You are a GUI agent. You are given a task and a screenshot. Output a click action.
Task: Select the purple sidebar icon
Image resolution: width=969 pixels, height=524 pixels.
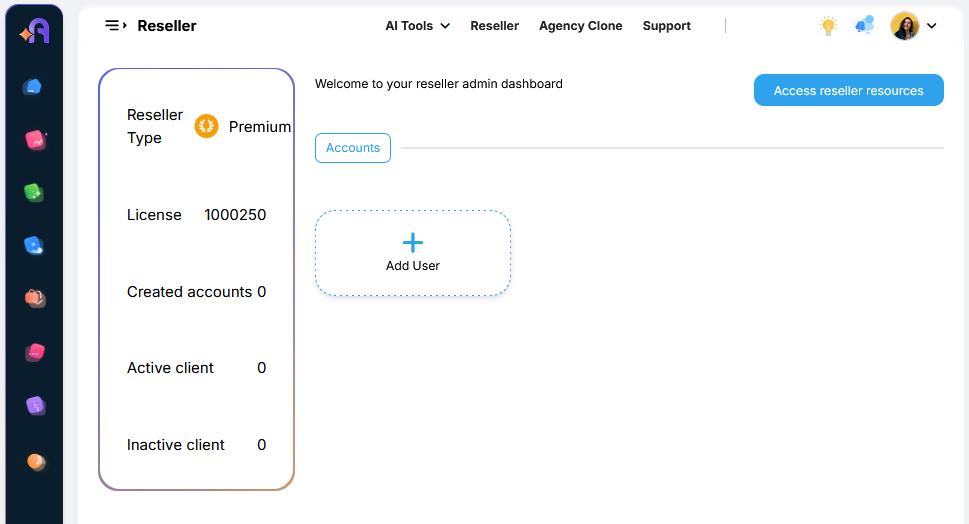tap(35, 405)
